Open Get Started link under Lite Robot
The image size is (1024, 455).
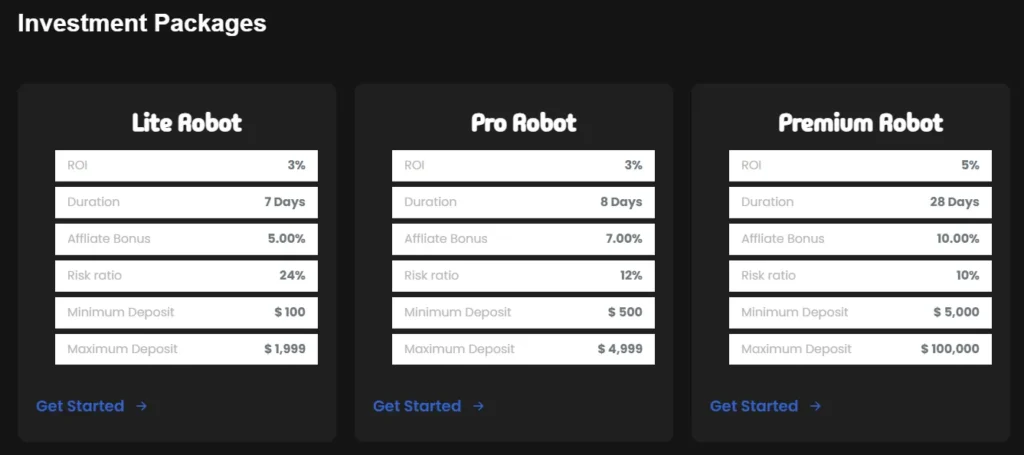coord(80,406)
